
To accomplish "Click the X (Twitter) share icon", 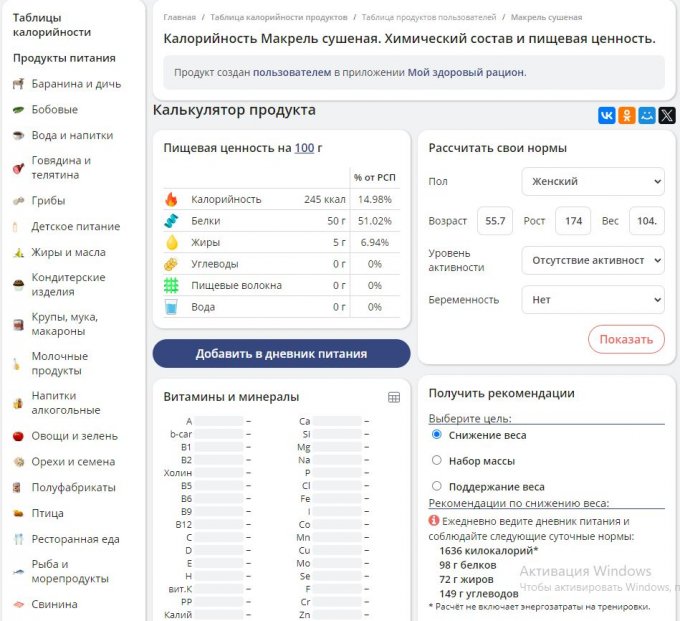I will pyautogui.click(x=667, y=115).
